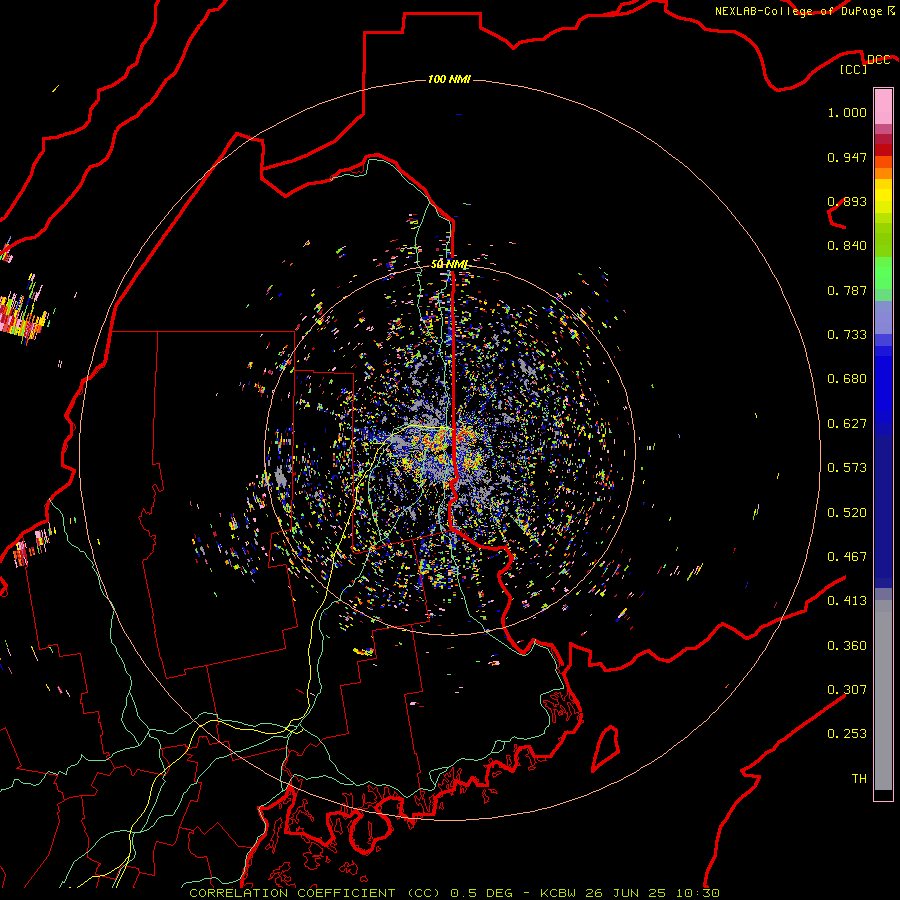The height and width of the screenshot is (900, 900).
Task: Click the 0.947 color scale value
Action: coord(847,157)
